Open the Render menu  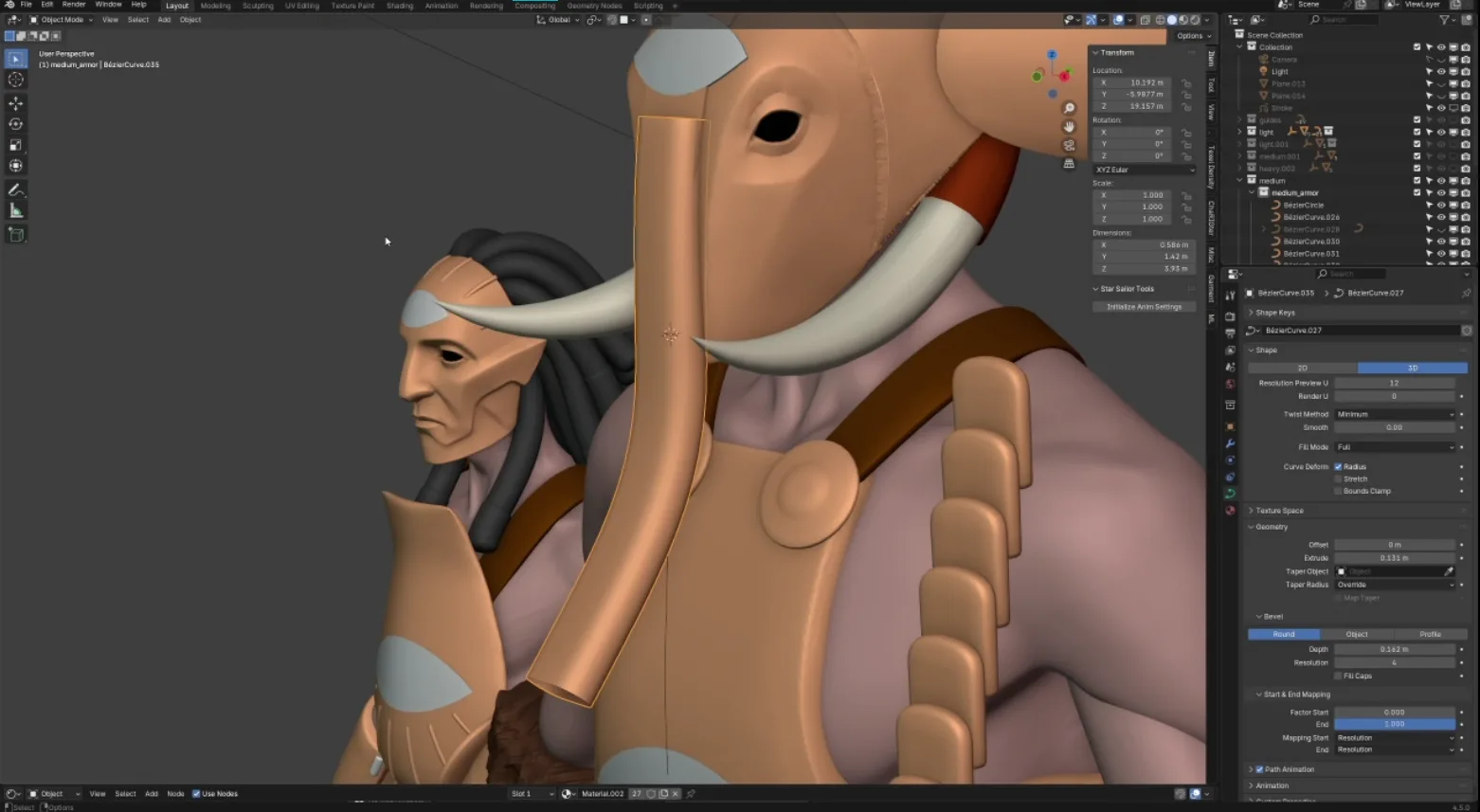tap(74, 5)
